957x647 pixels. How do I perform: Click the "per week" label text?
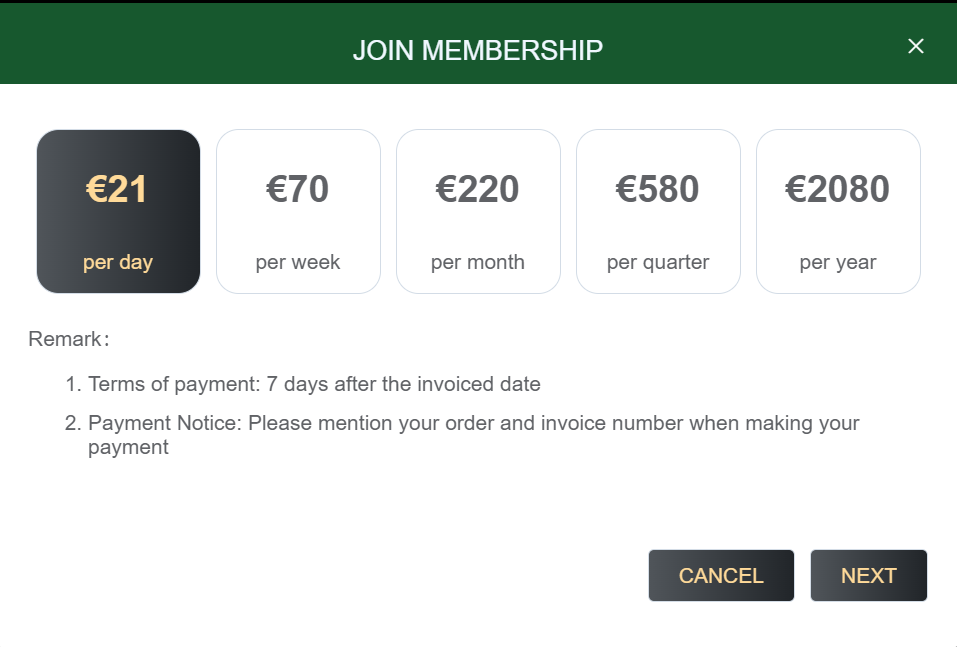[298, 263]
